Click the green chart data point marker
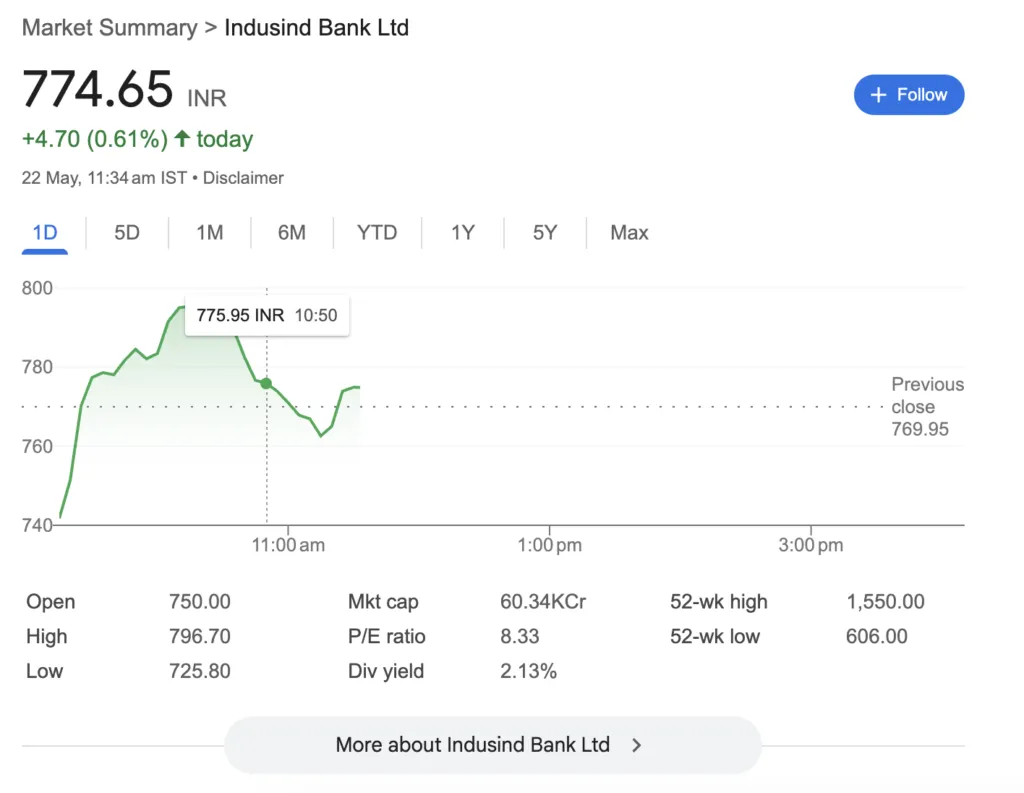 coord(266,383)
